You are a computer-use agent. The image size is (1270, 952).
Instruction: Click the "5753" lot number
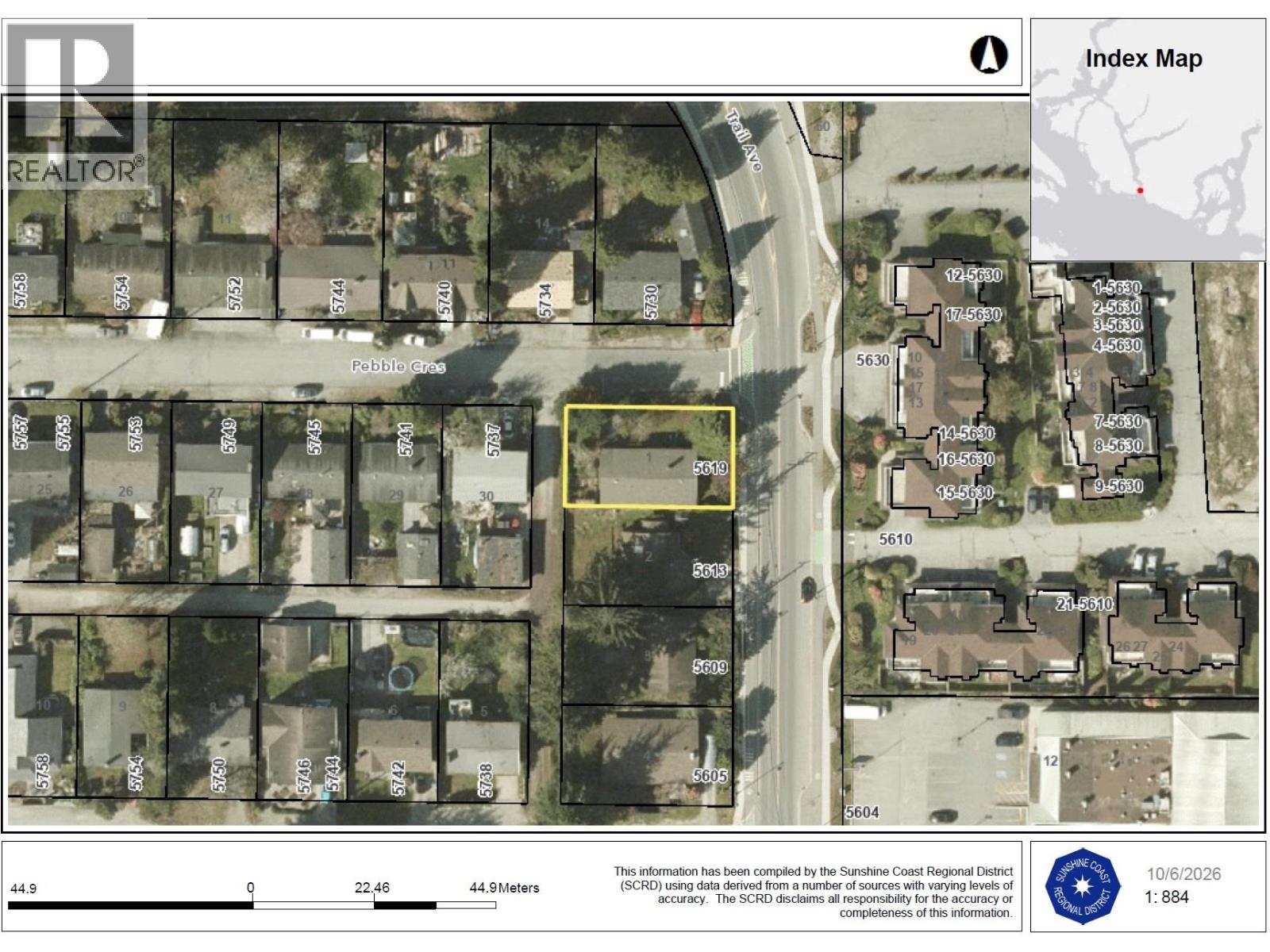(x=134, y=435)
